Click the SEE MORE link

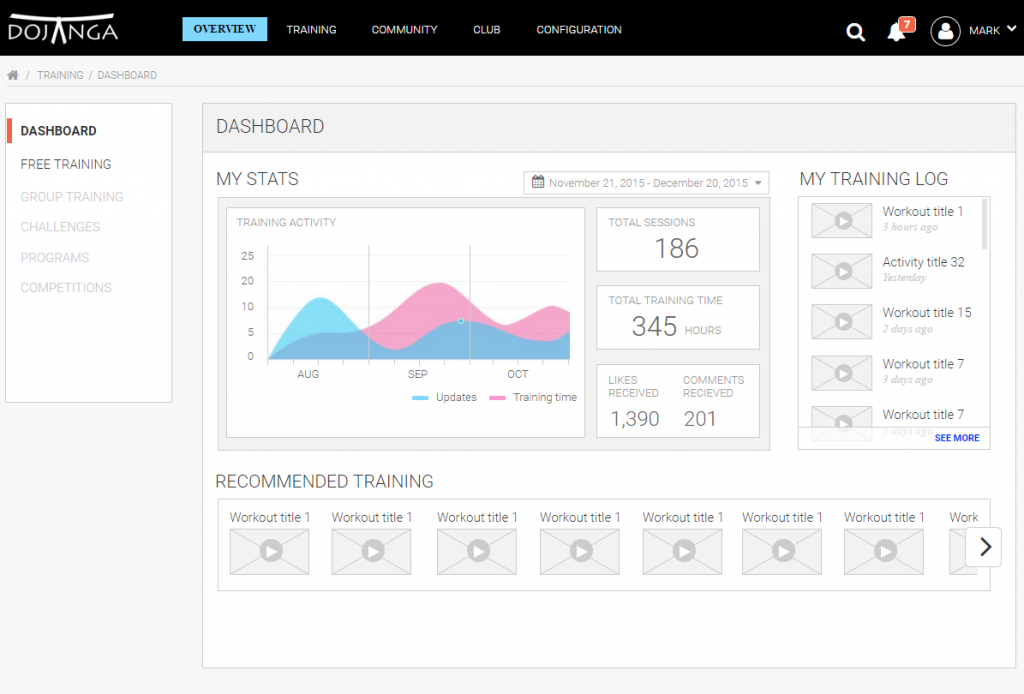[957, 438]
